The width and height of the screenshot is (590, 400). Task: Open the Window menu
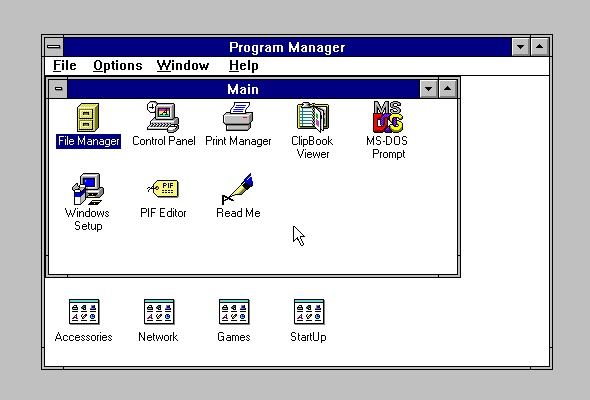pos(183,65)
